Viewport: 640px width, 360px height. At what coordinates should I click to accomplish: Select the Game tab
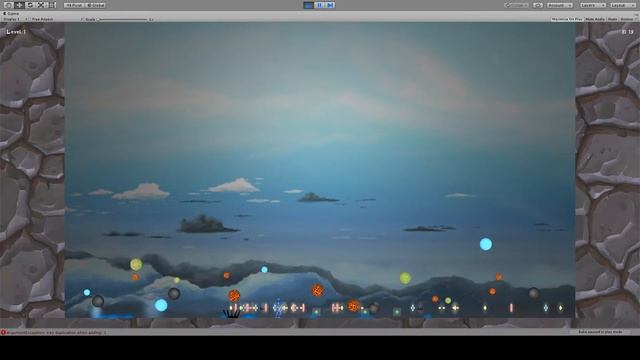pos(11,13)
